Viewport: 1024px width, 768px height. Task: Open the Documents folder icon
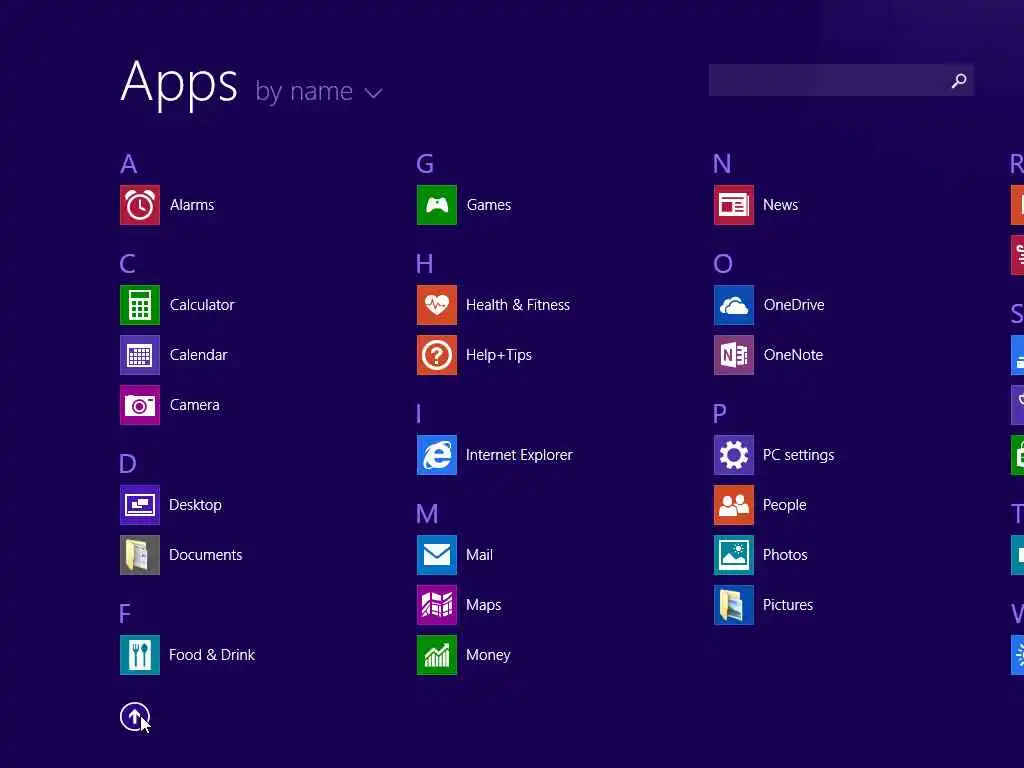point(140,555)
